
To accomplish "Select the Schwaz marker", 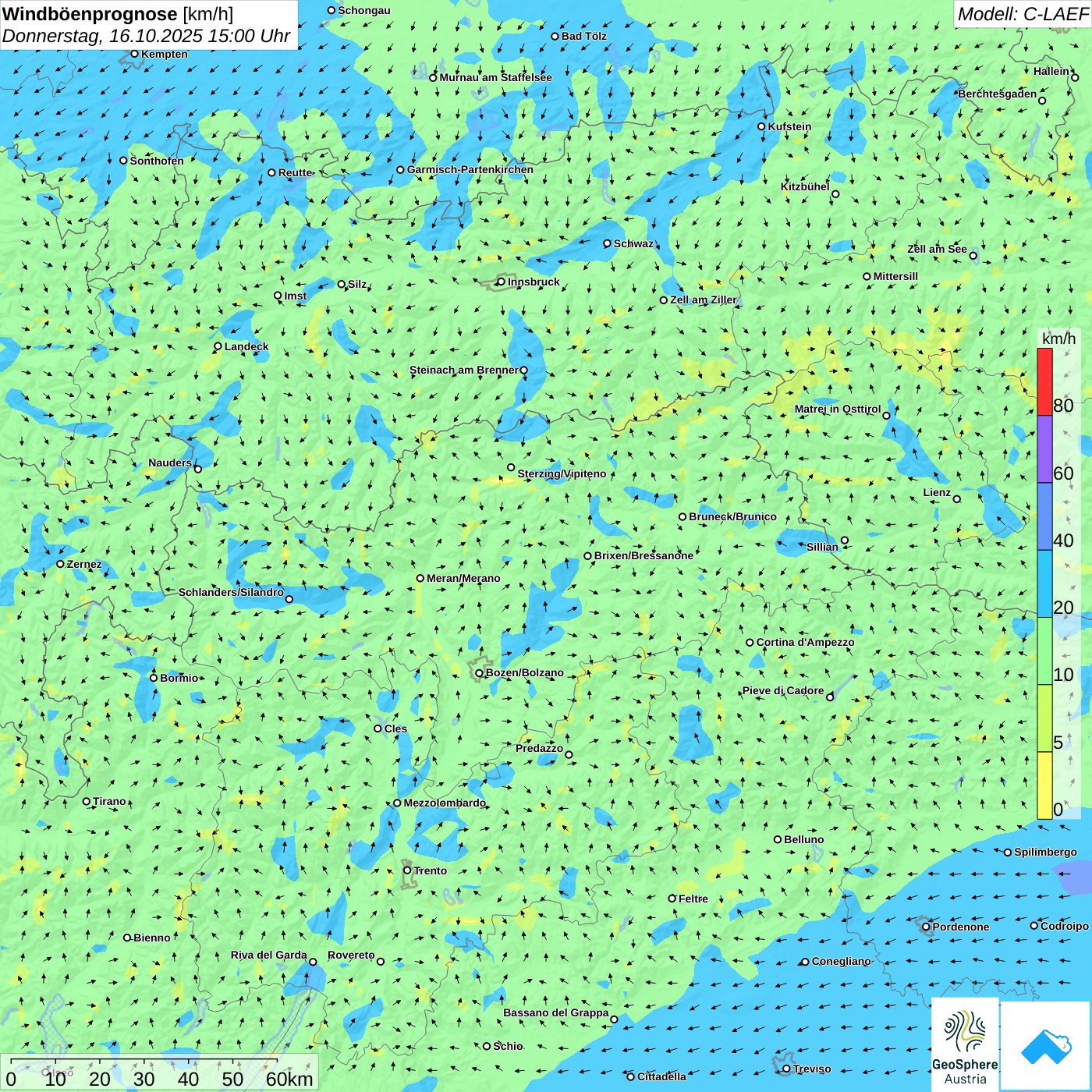I will coord(608,243).
